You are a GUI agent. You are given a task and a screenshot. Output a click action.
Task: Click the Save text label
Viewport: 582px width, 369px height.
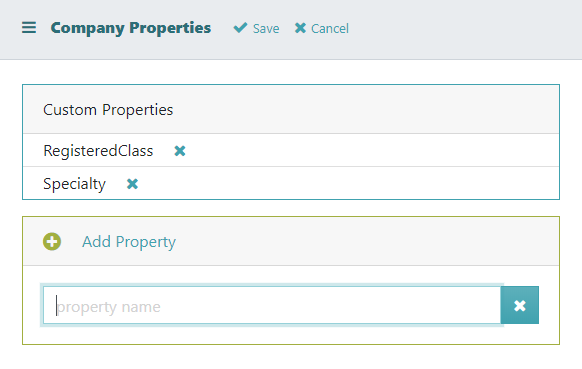pos(266,29)
